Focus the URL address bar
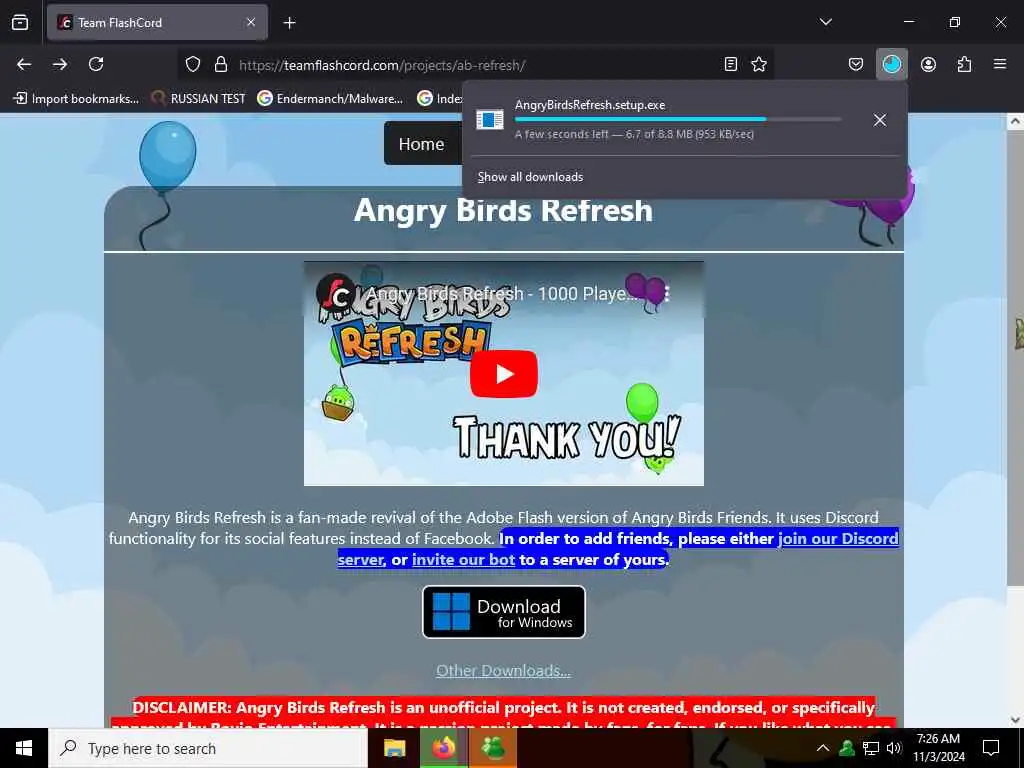The height and width of the screenshot is (768, 1024). (475, 65)
